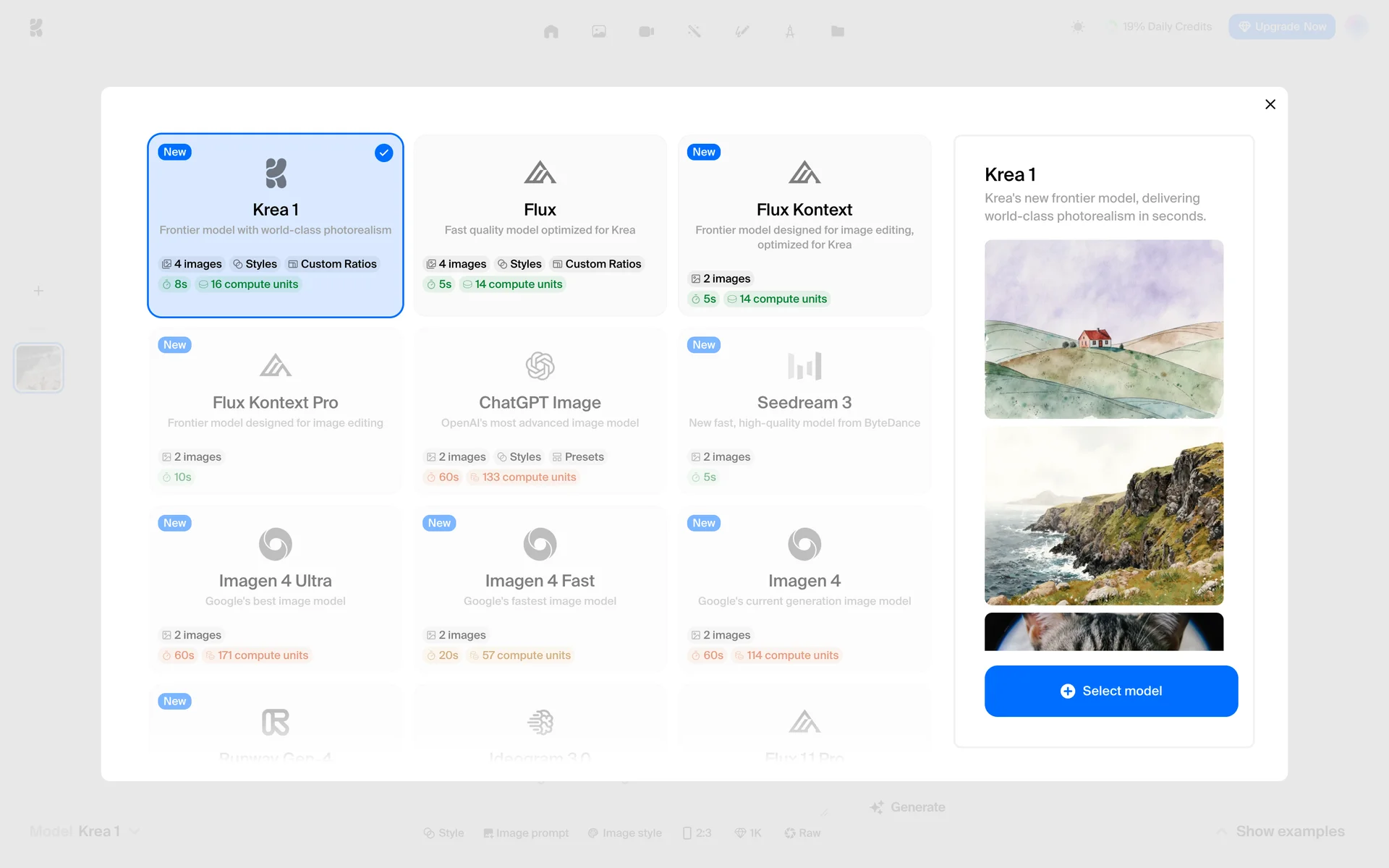The width and height of the screenshot is (1389, 868).
Task: Open the Video tool icon in top navigation
Action: coord(647,31)
